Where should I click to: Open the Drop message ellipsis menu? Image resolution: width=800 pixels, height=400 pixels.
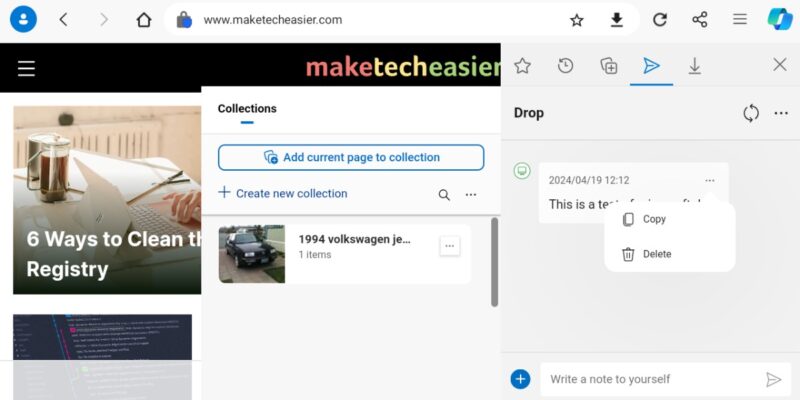point(710,181)
